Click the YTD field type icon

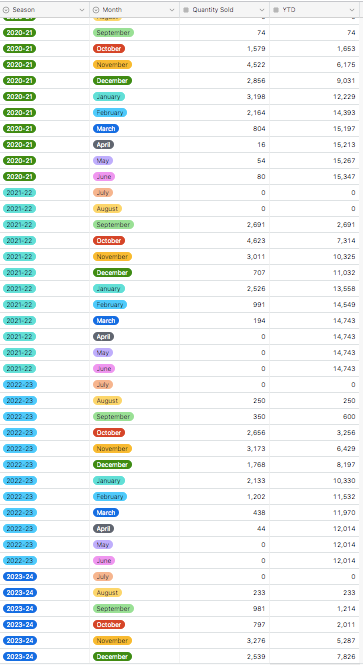click(x=276, y=10)
